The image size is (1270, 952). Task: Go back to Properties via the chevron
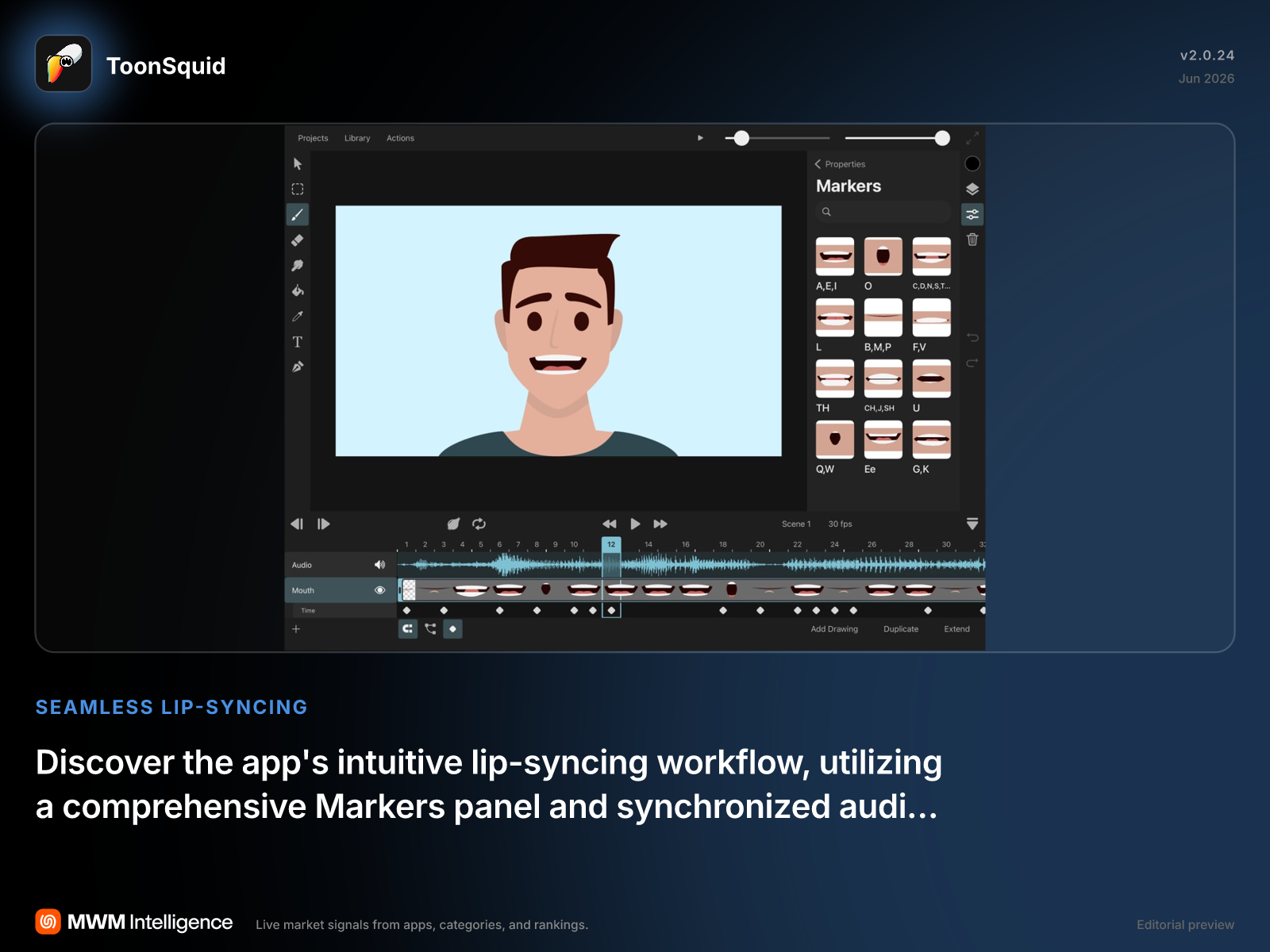[x=818, y=164]
